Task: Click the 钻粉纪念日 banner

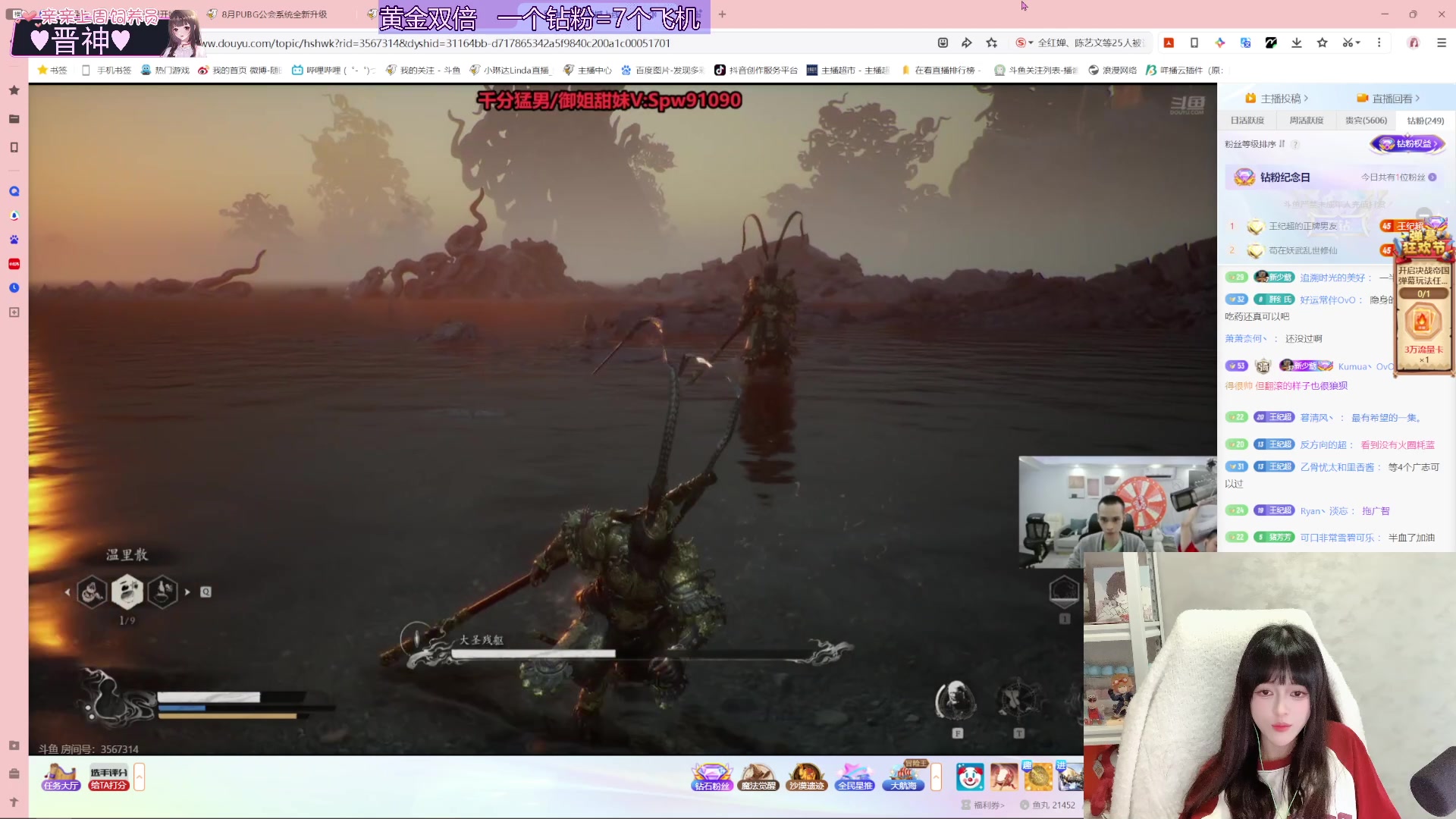Action: pos(1335,177)
